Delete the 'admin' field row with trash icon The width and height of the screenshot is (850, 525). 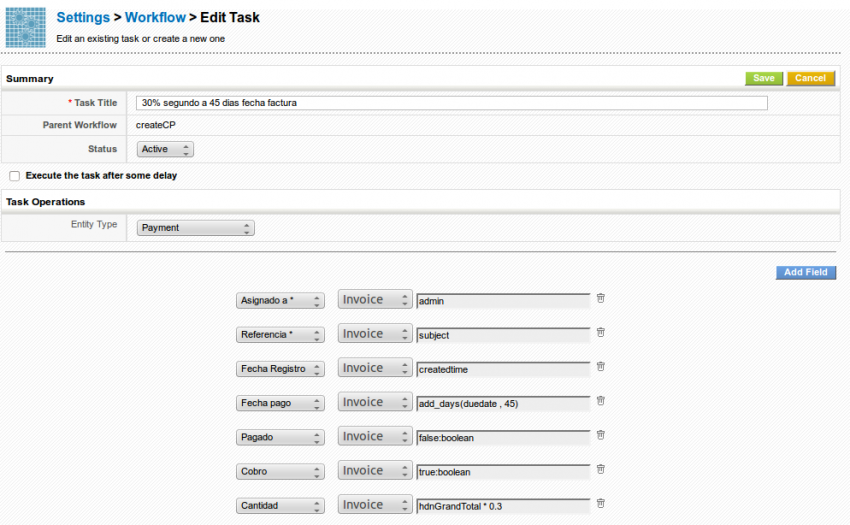601,298
